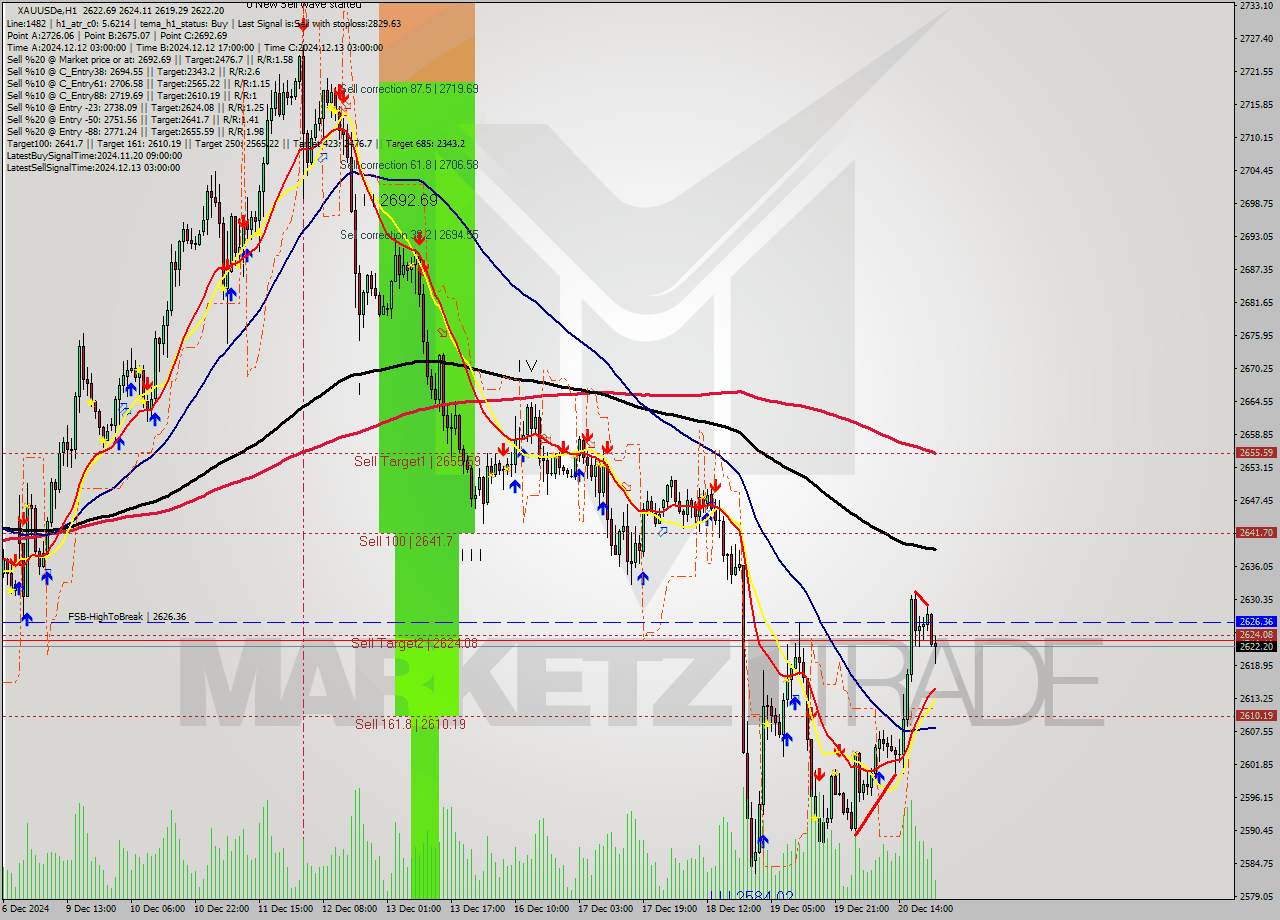Click the black 2622.20 current price tag

[1256, 646]
